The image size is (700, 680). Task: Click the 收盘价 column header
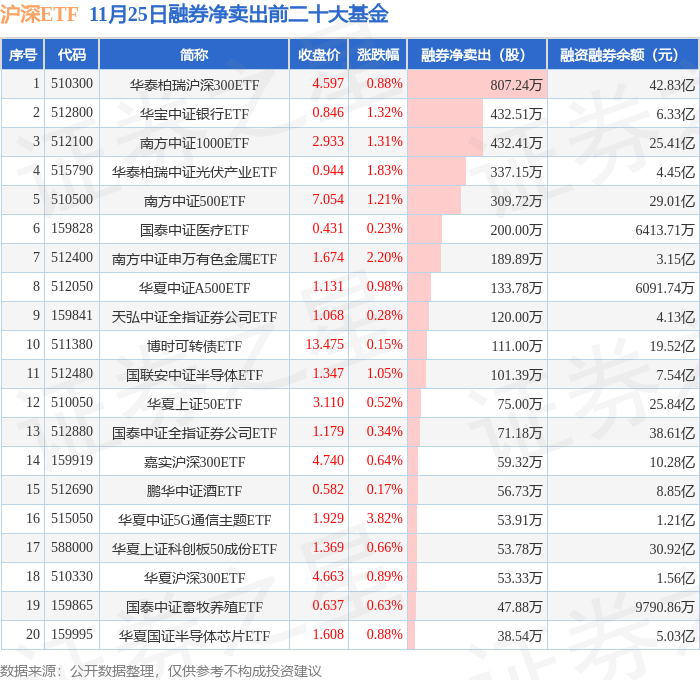(x=319, y=54)
